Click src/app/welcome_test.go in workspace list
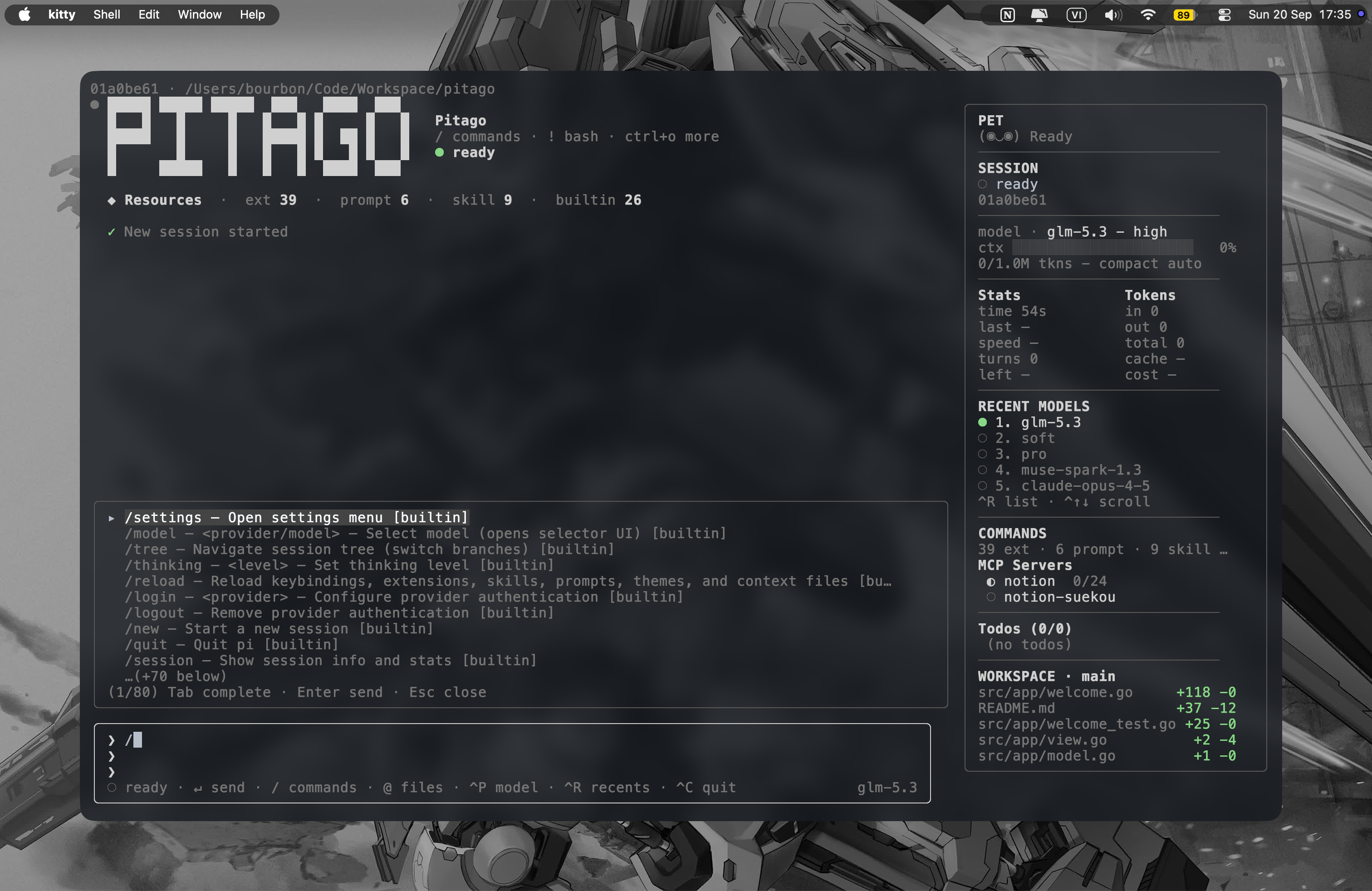Screen dimensions: 1372x891 pyautogui.click(x=1077, y=724)
